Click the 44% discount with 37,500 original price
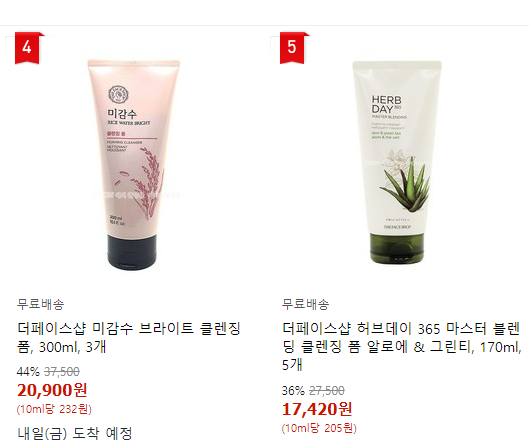The height and width of the screenshot is (444, 532). point(48,372)
